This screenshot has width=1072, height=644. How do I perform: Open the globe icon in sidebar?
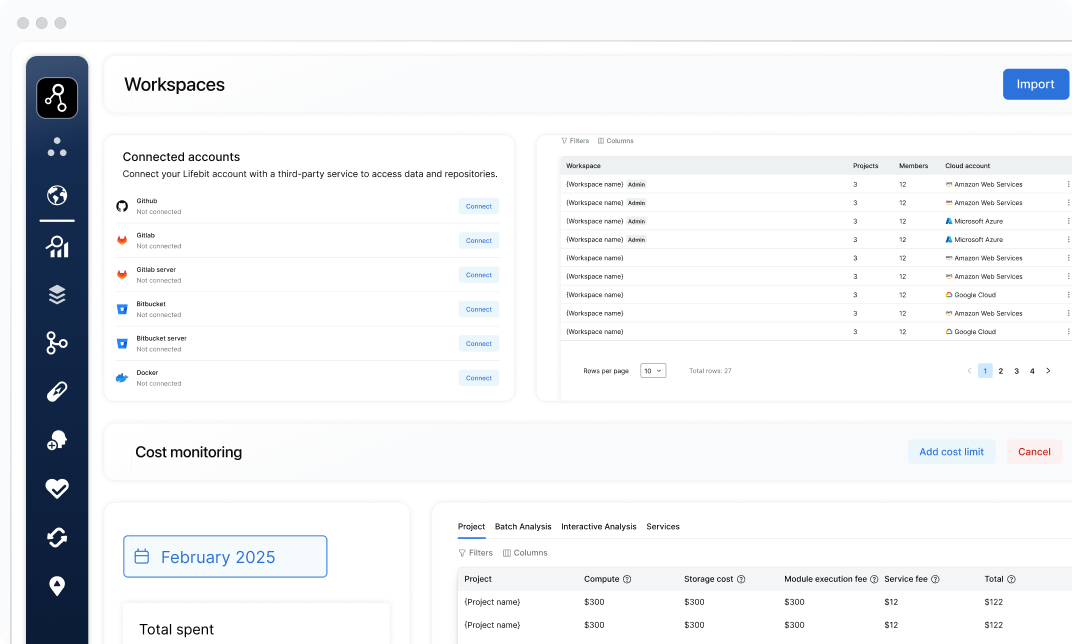point(57,196)
